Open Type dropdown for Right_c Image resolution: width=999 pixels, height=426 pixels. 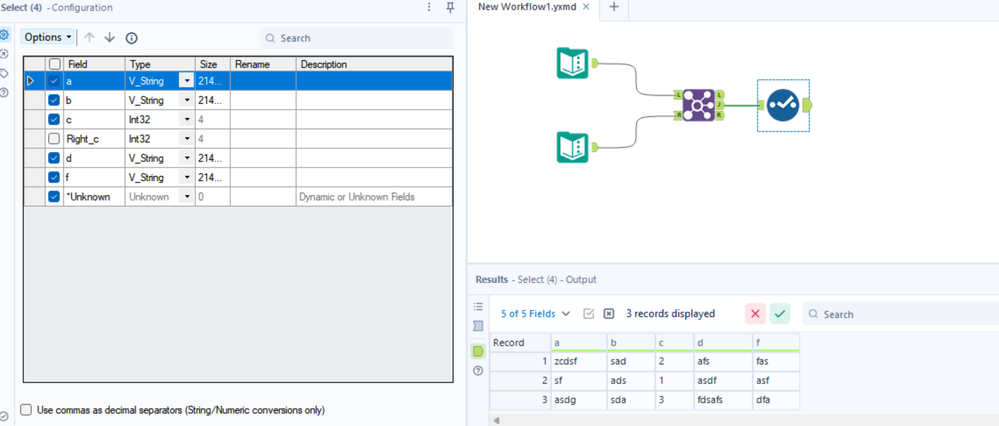(x=187, y=139)
